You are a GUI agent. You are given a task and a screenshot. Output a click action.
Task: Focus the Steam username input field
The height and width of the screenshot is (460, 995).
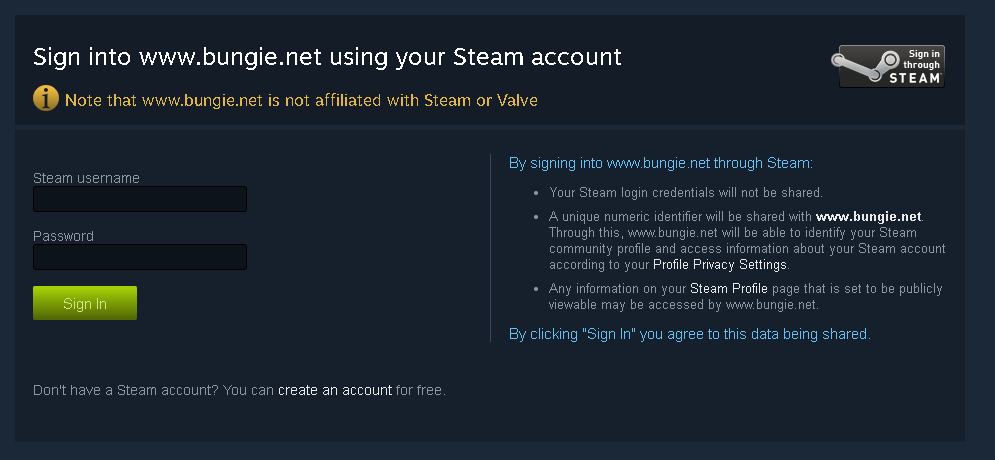[x=140, y=199]
